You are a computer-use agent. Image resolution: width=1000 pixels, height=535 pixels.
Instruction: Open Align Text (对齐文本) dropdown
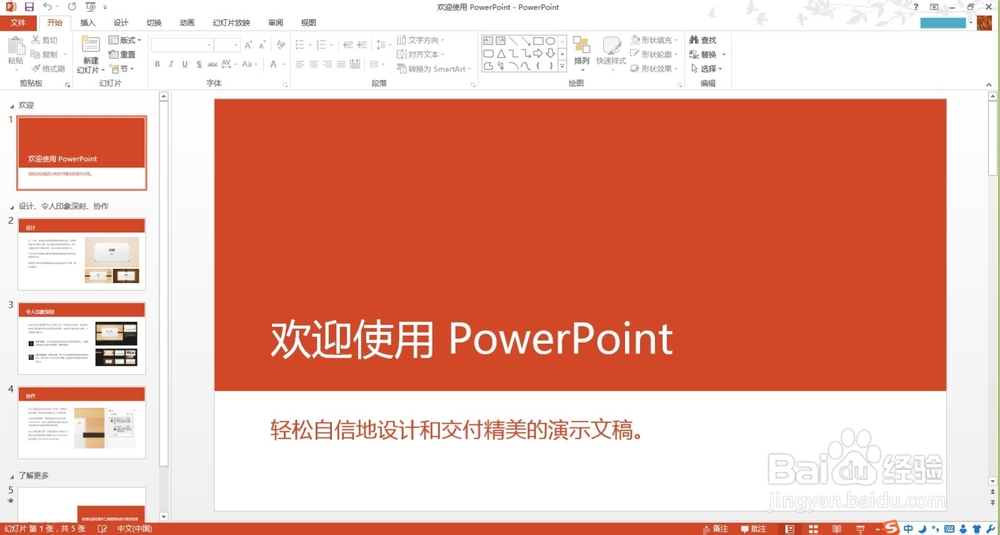(420, 54)
